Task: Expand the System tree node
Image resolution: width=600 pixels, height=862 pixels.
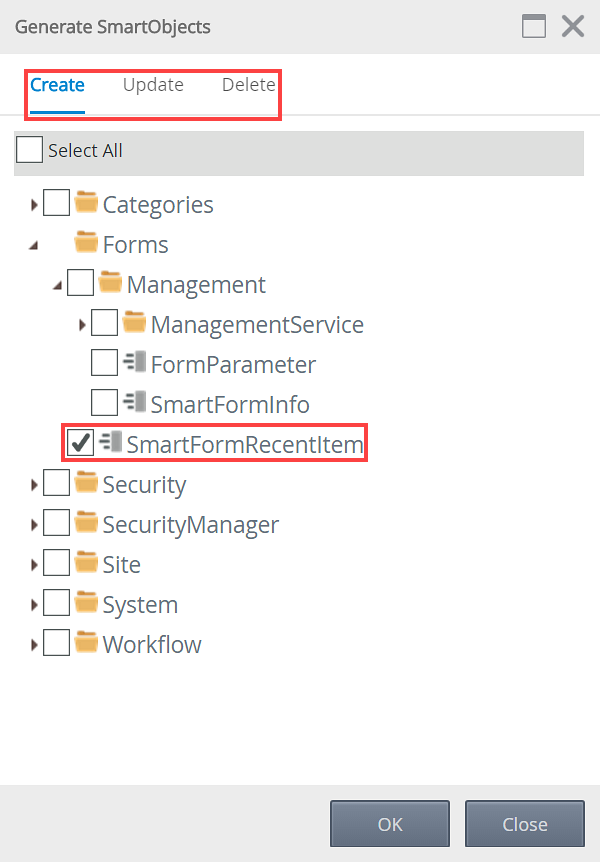Action: pyautogui.click(x=35, y=605)
